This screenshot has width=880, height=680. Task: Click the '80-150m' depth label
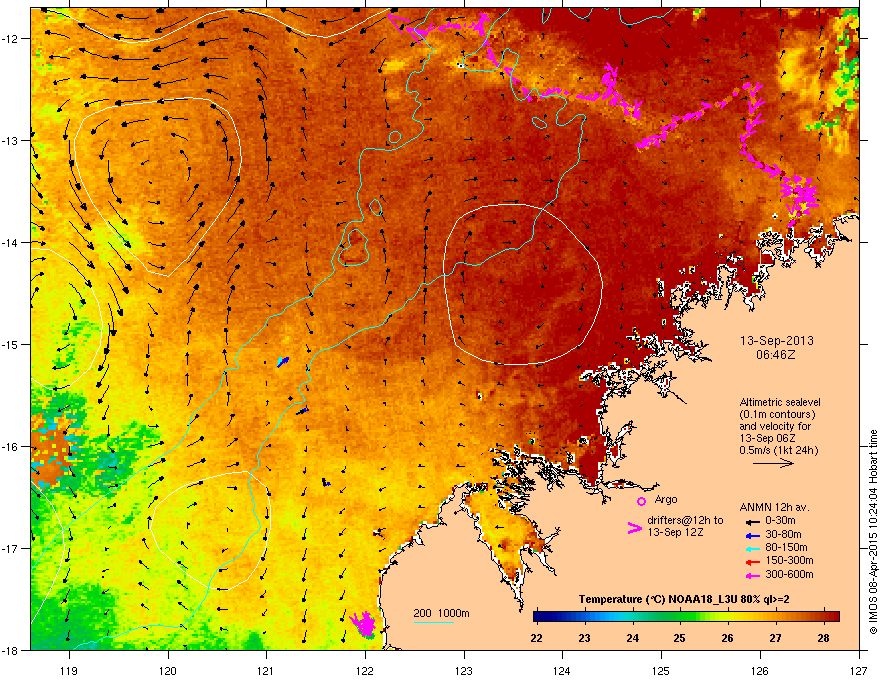[x=786, y=547]
